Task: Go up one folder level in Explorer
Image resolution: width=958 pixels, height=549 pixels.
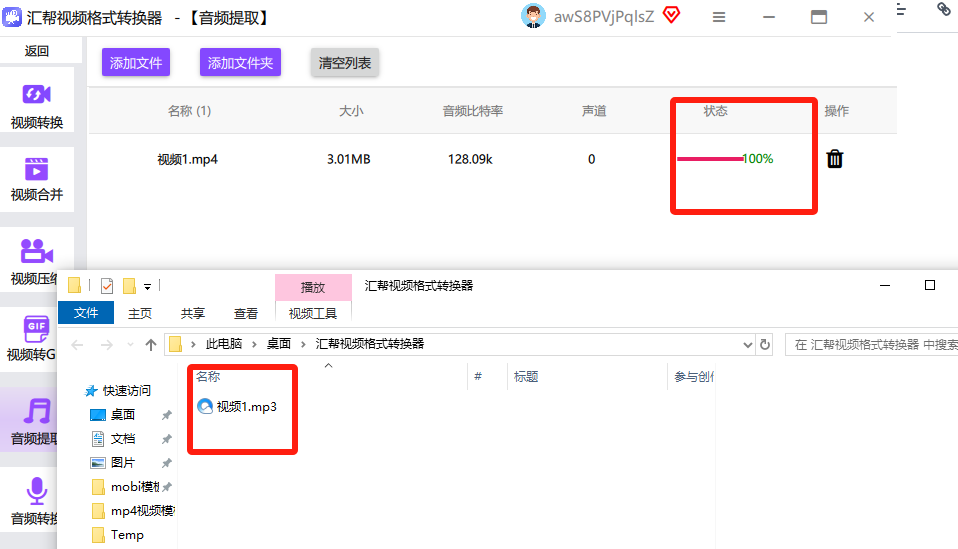Action: 151,344
